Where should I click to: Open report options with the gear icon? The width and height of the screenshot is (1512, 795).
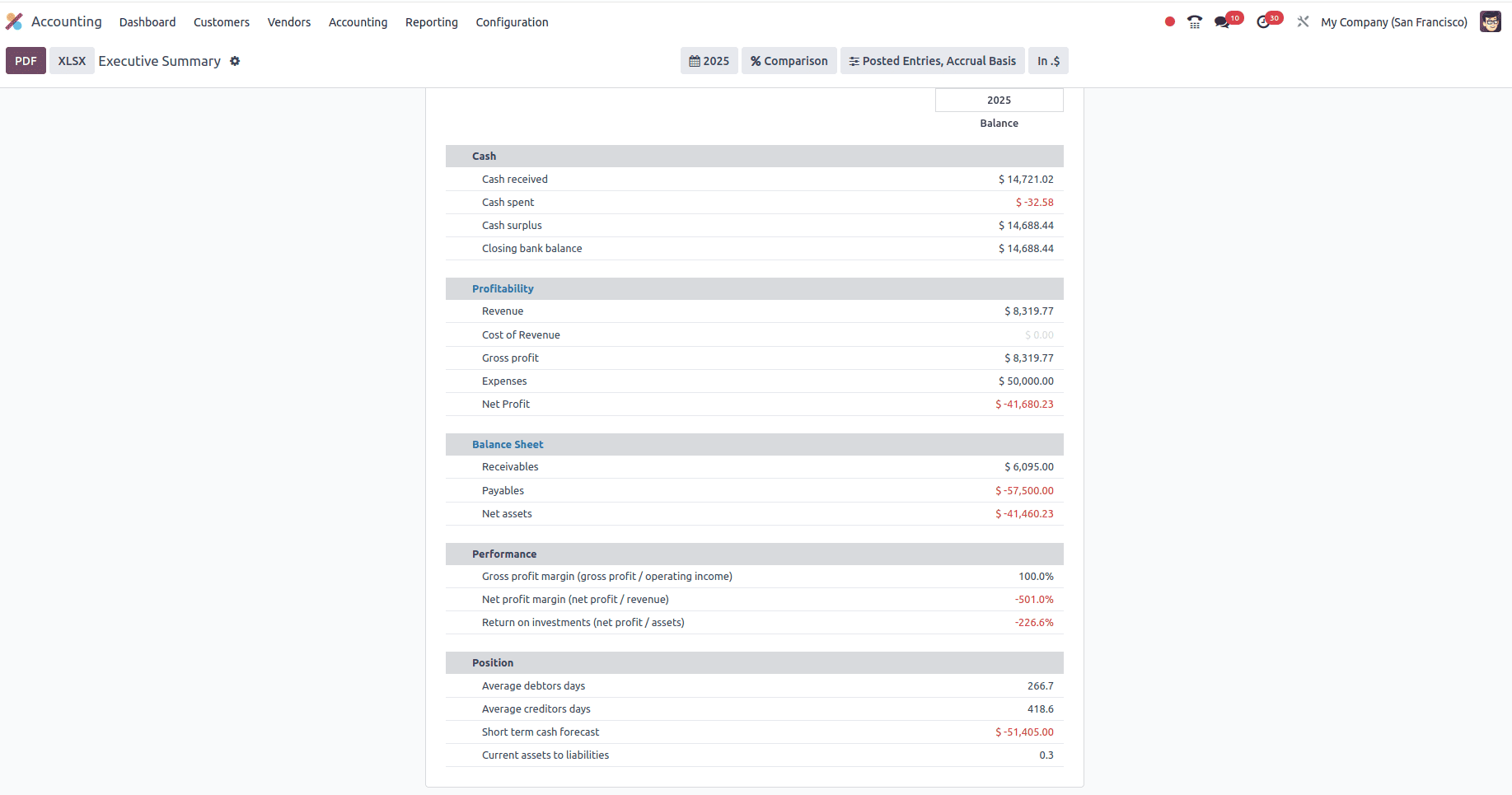[x=235, y=61]
